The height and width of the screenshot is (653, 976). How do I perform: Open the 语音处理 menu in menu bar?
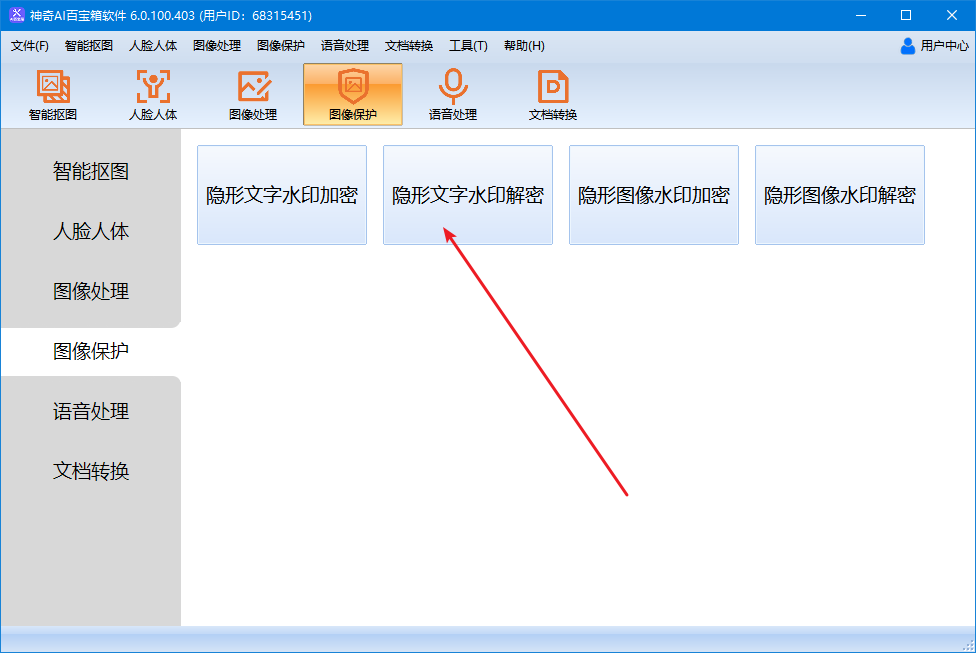tap(345, 46)
